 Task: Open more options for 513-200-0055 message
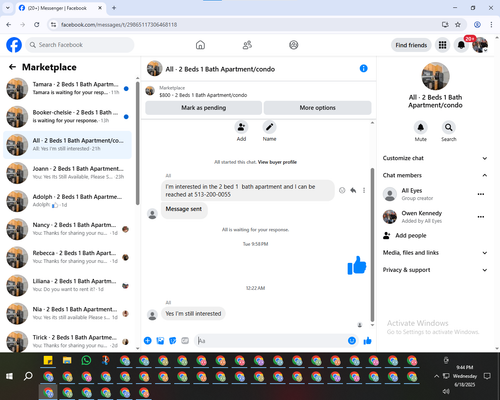click(364, 190)
